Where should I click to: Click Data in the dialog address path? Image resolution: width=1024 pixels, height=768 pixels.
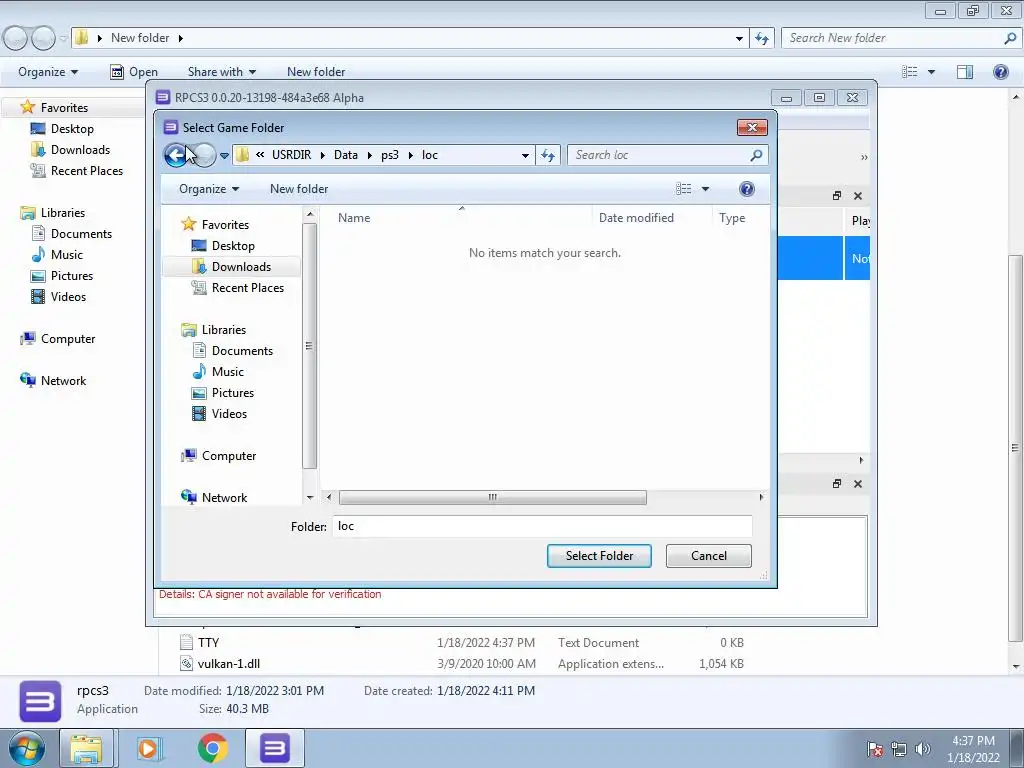pyautogui.click(x=345, y=155)
